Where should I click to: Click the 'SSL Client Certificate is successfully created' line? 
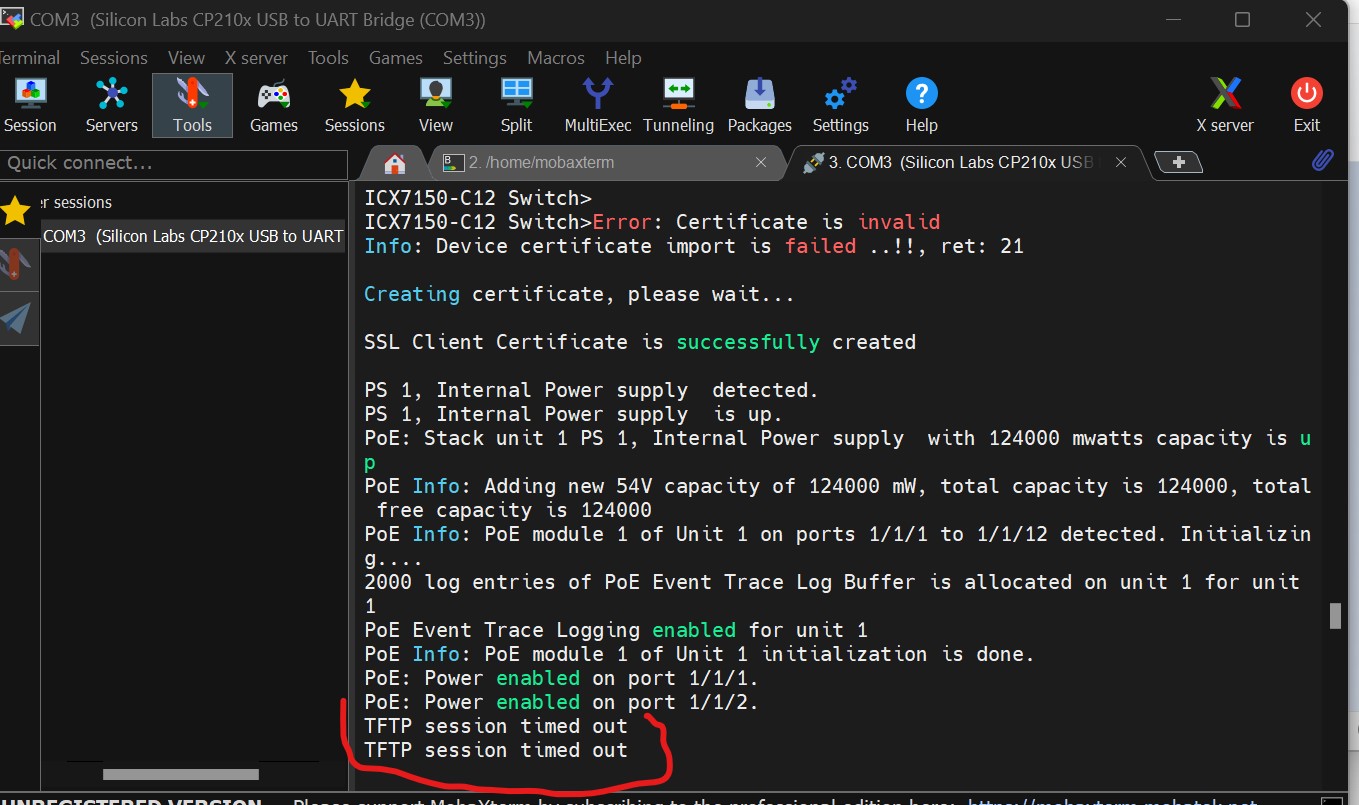(640, 342)
